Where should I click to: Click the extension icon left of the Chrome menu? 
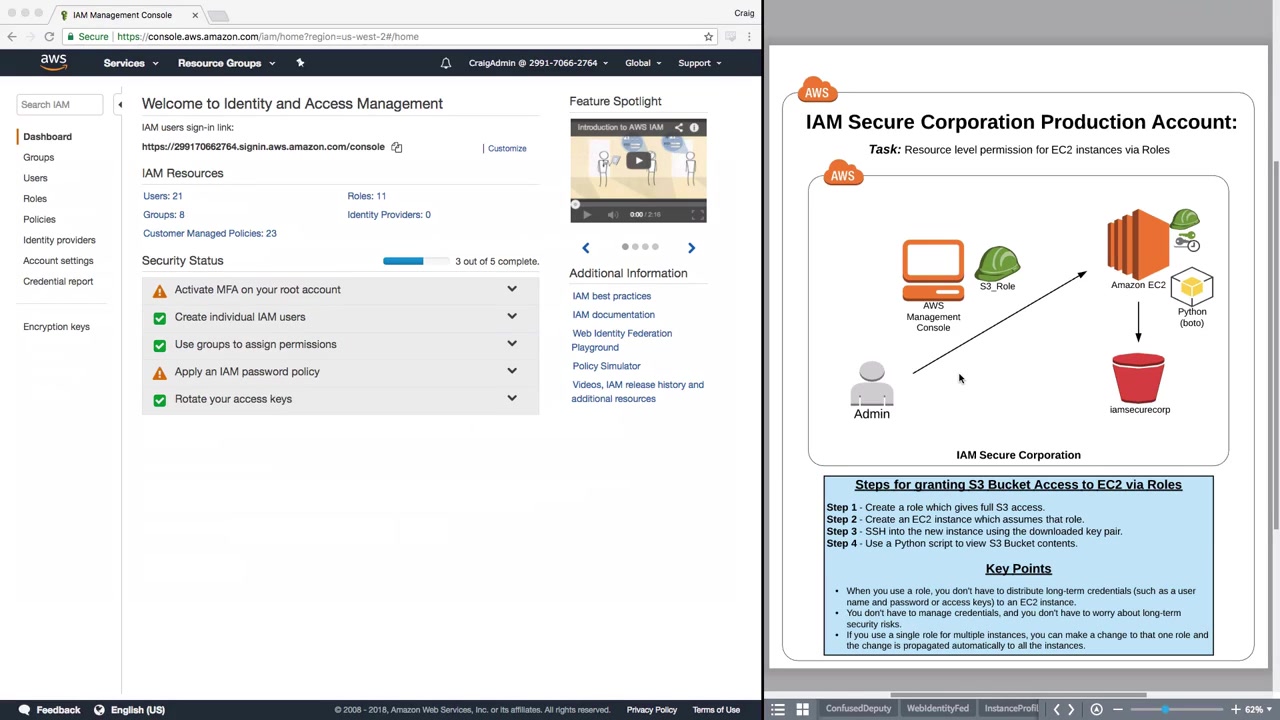pyautogui.click(x=730, y=37)
